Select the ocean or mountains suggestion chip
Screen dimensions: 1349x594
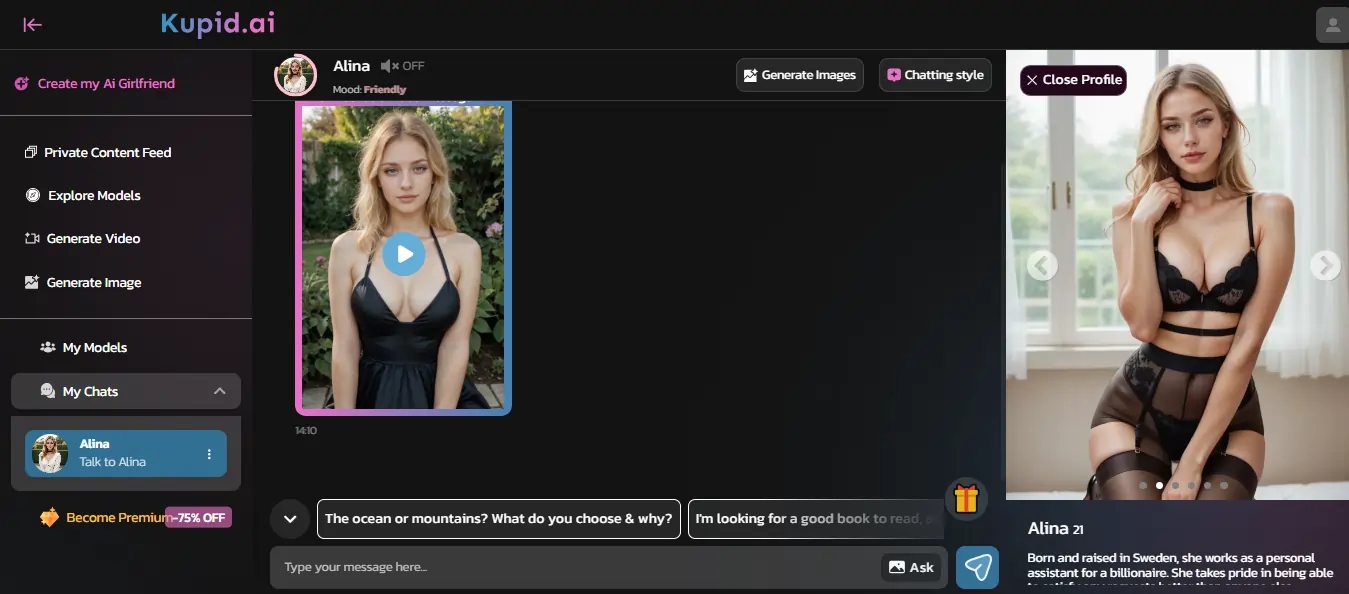(x=498, y=518)
